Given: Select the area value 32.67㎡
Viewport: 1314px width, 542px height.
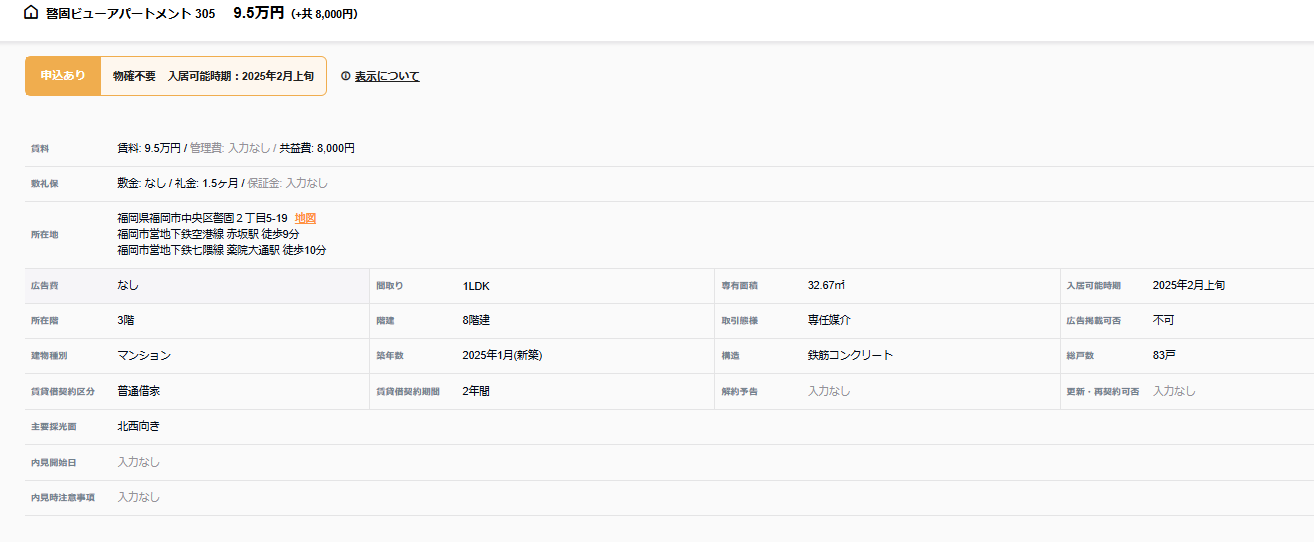Looking at the screenshot, I should coord(827,285).
